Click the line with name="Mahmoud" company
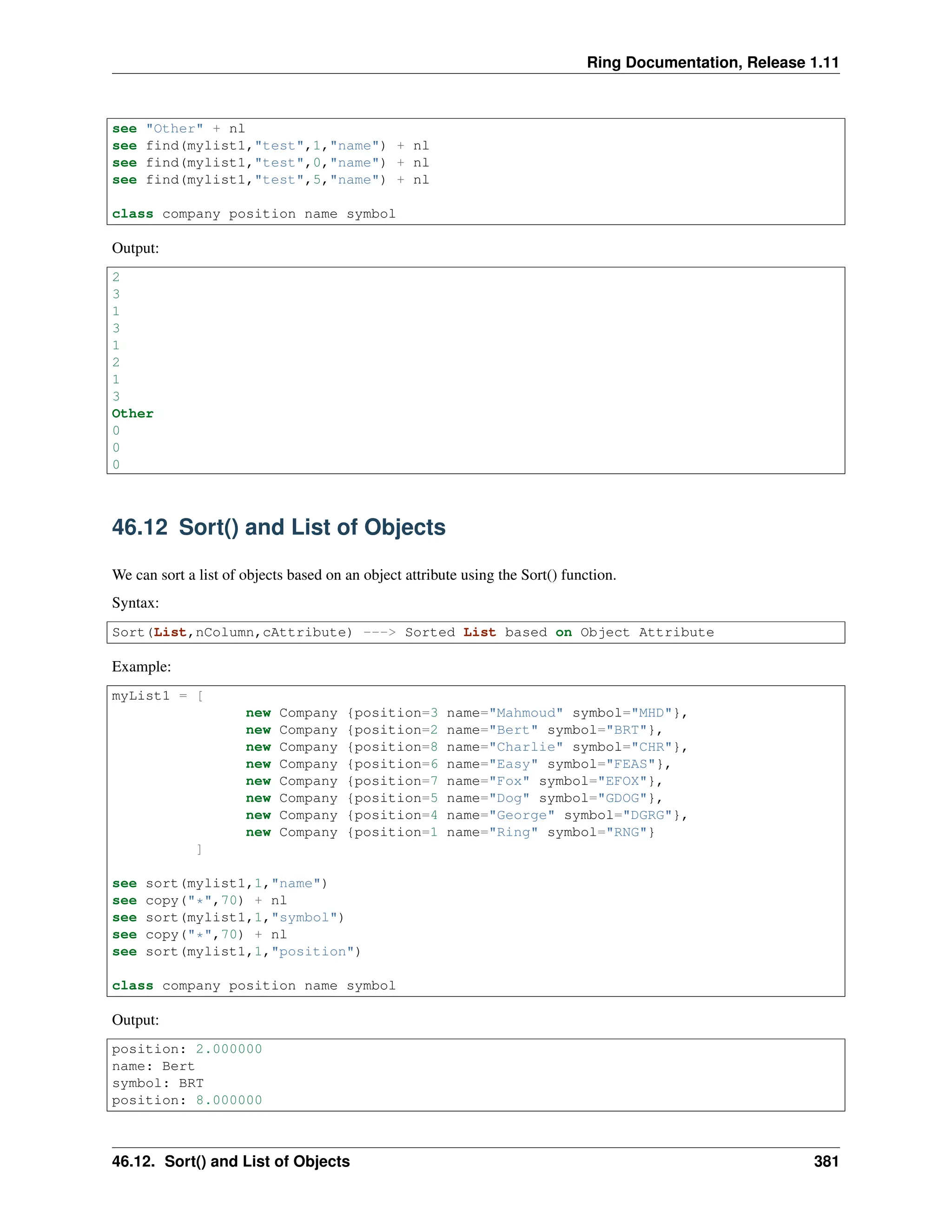Screen dimensions: 952x1232 (x=466, y=713)
